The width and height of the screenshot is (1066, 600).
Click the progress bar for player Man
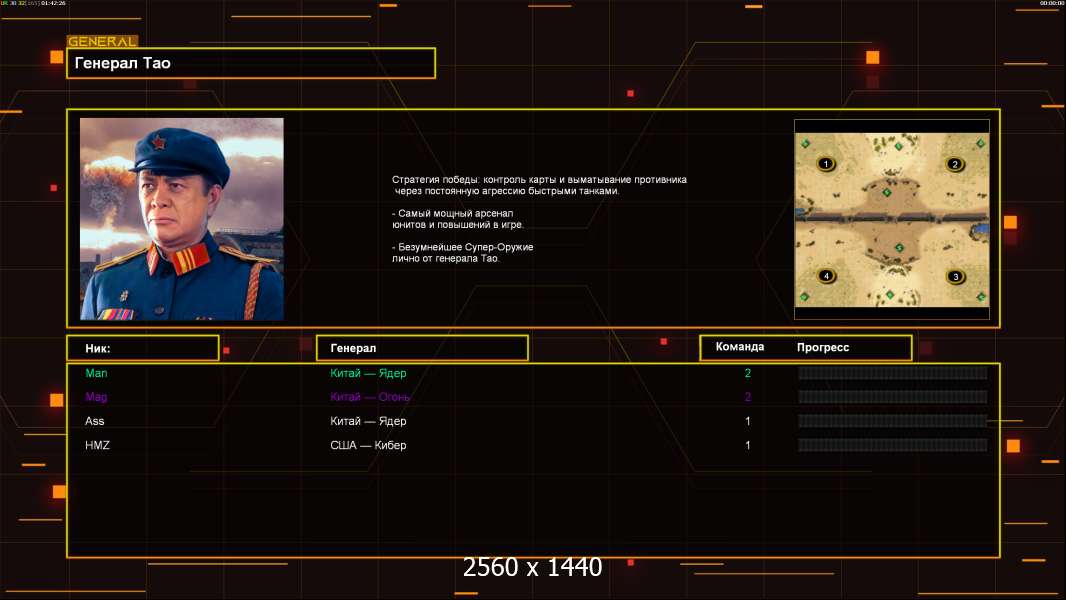(893, 372)
